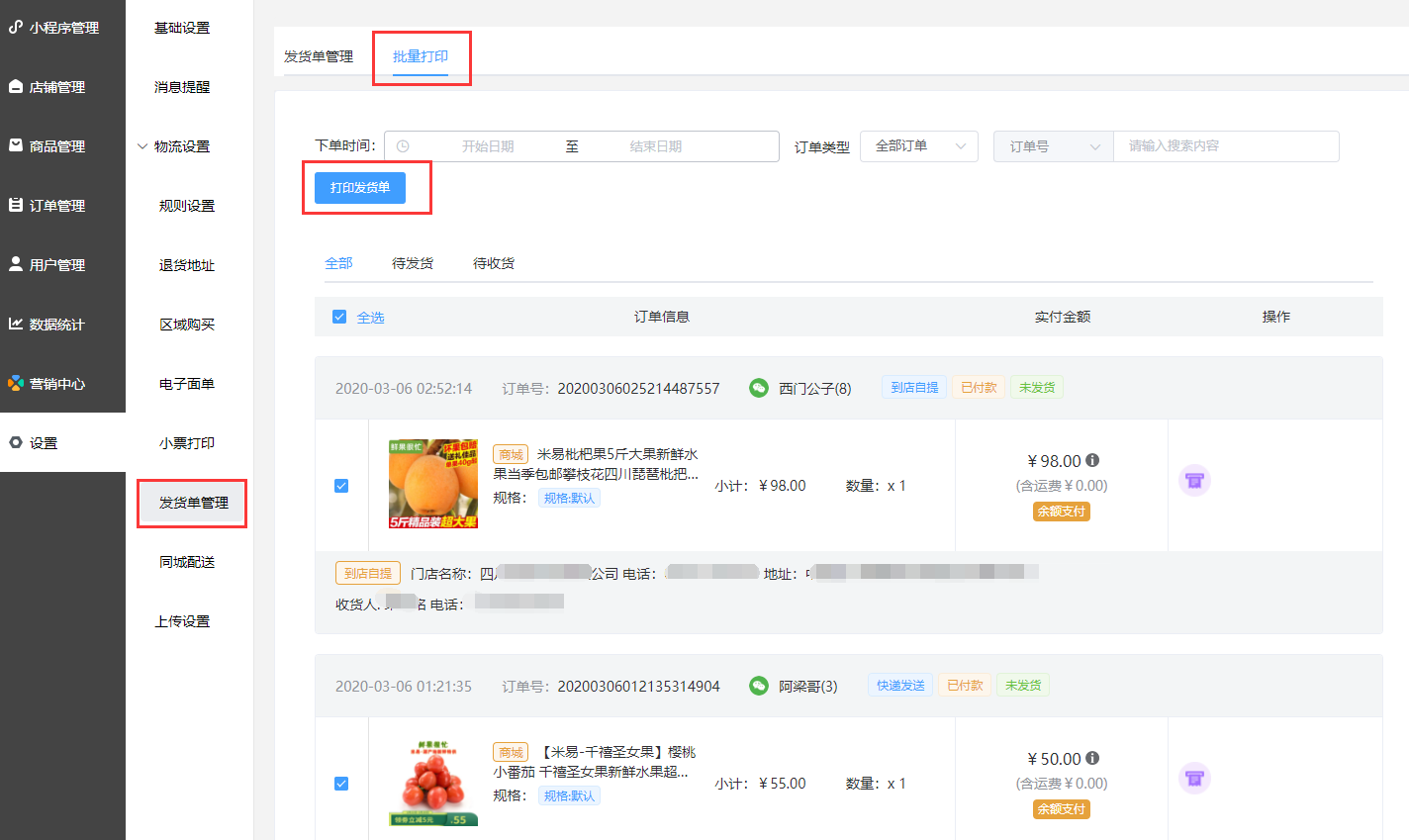This screenshot has width=1409, height=840.
Task: Switch to the 发货单管理 tab
Action: [x=319, y=56]
